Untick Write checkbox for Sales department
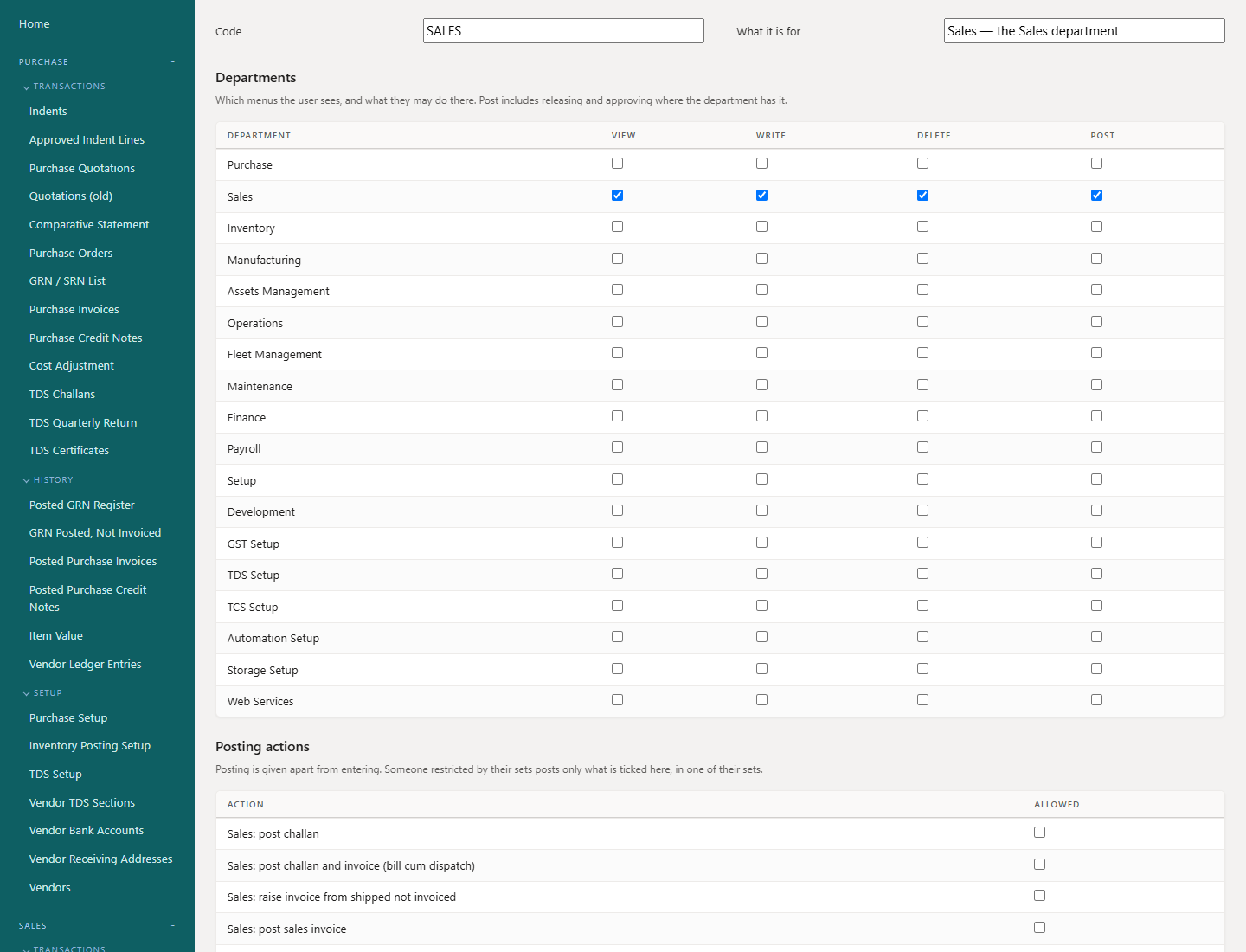 coord(761,196)
